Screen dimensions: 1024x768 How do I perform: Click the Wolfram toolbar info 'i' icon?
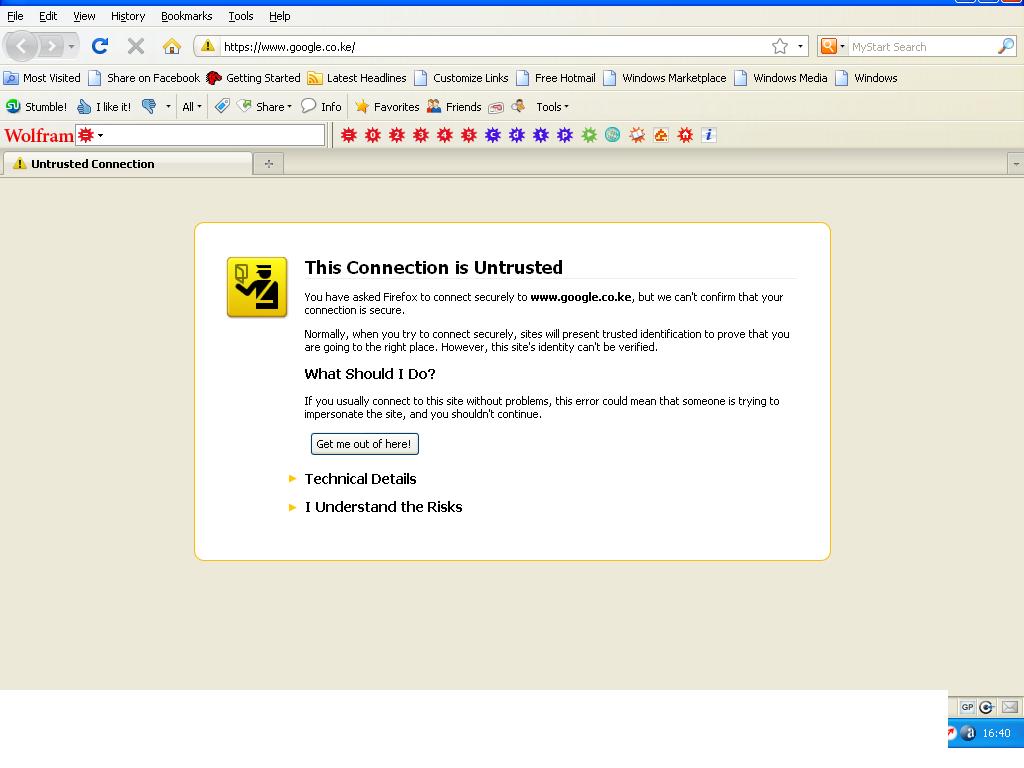point(709,135)
